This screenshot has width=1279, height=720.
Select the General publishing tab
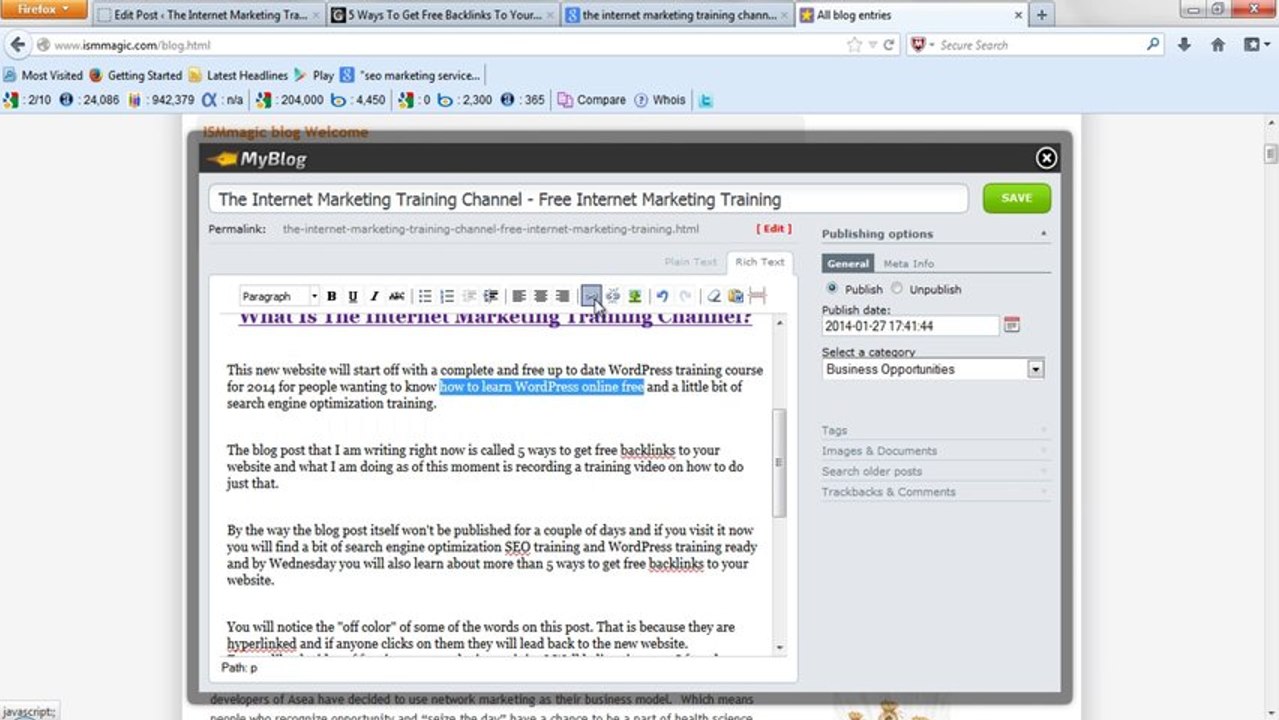pyautogui.click(x=848, y=263)
